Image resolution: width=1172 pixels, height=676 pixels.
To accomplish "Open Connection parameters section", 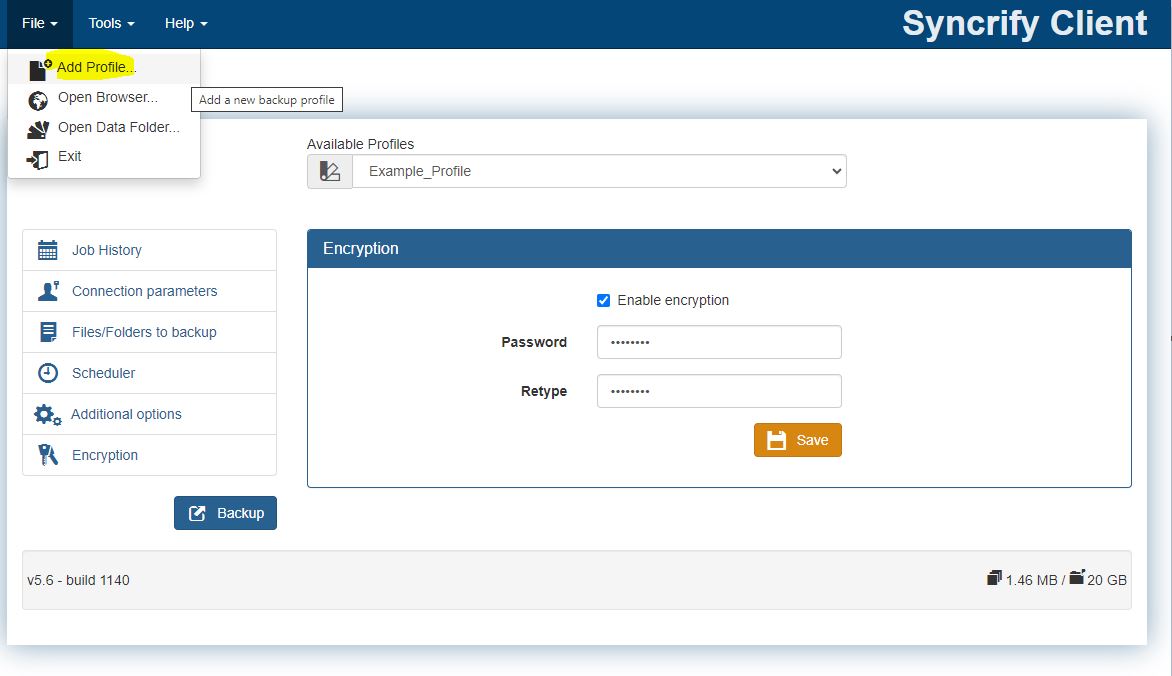I will pos(149,291).
